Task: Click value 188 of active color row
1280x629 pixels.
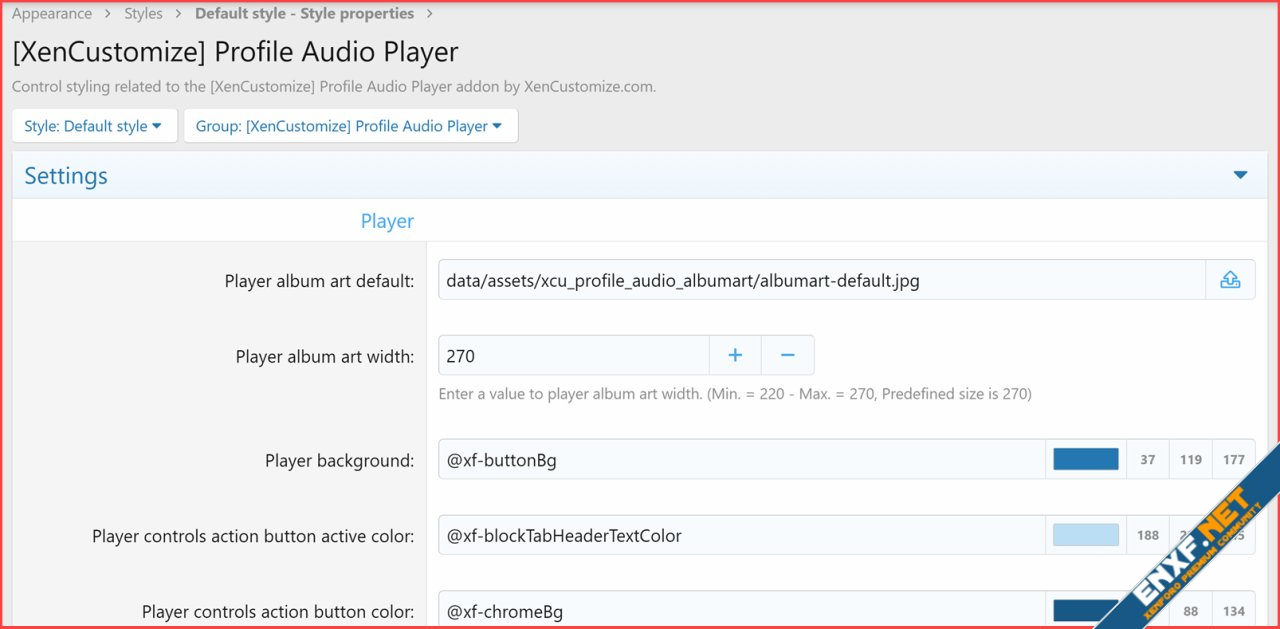Action: [x=1148, y=535]
